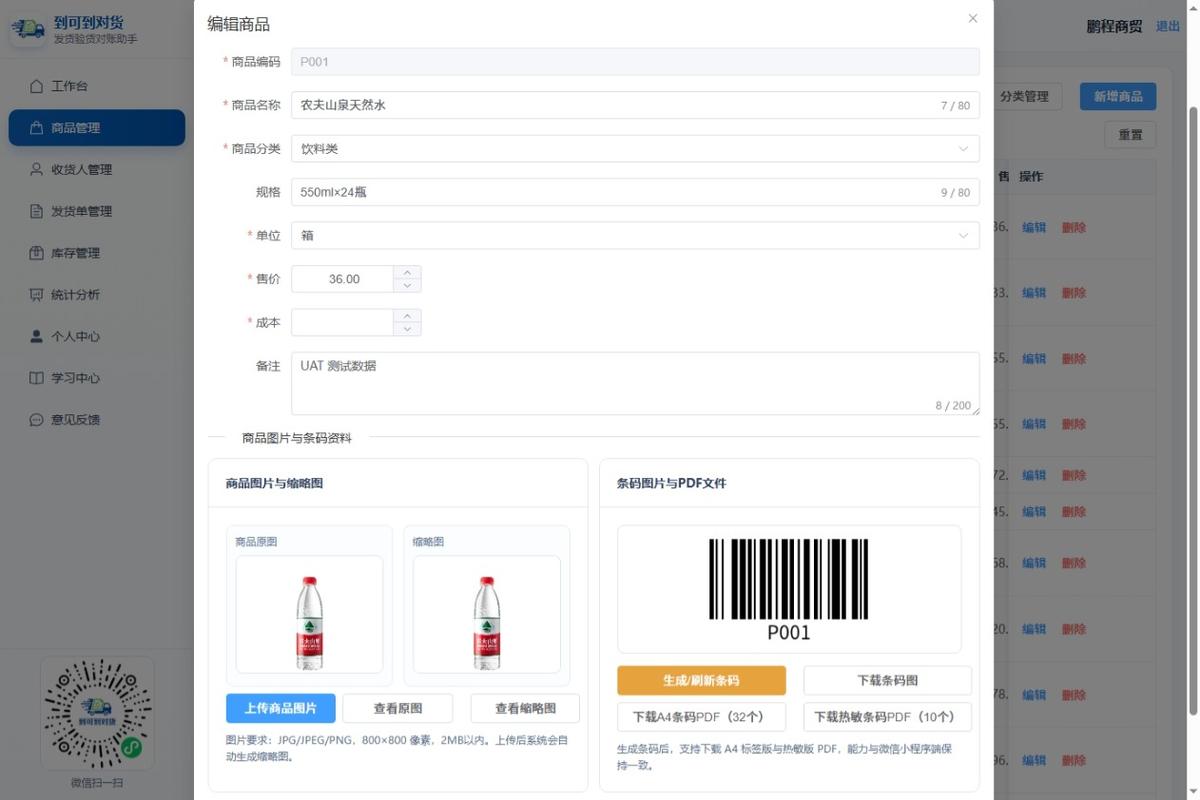1200x800 pixels.
Task: Click the 生成/刷新条码 button
Action: pyautogui.click(x=701, y=680)
